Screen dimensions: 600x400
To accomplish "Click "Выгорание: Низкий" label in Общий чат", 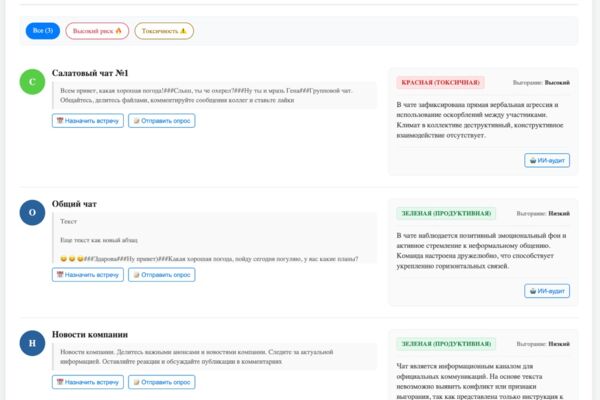I will pos(543,213).
